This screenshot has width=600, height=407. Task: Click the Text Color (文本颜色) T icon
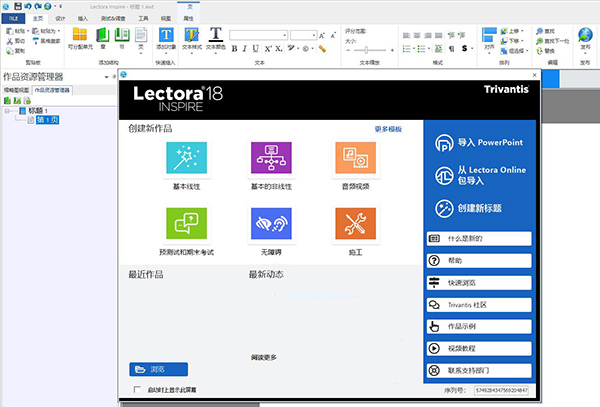pos(216,34)
